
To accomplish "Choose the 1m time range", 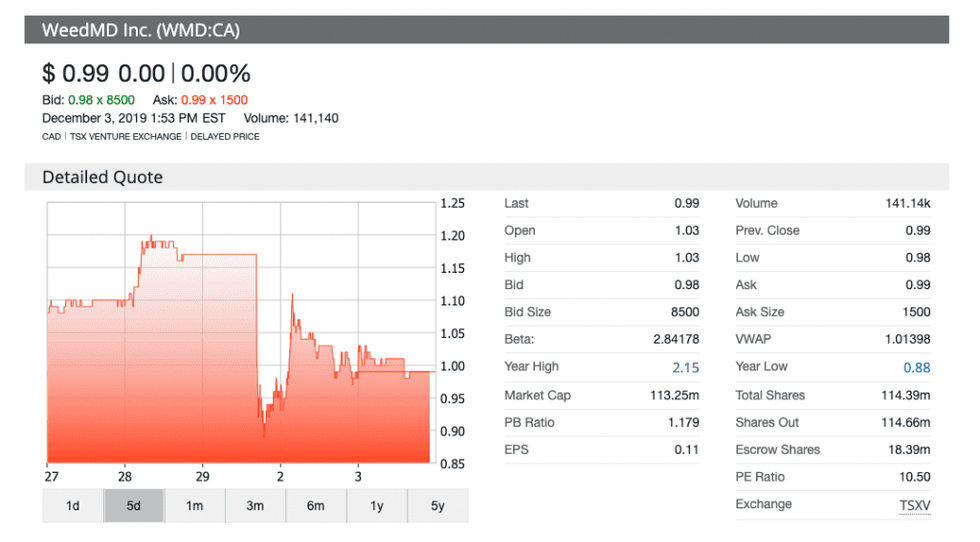I will (195, 506).
